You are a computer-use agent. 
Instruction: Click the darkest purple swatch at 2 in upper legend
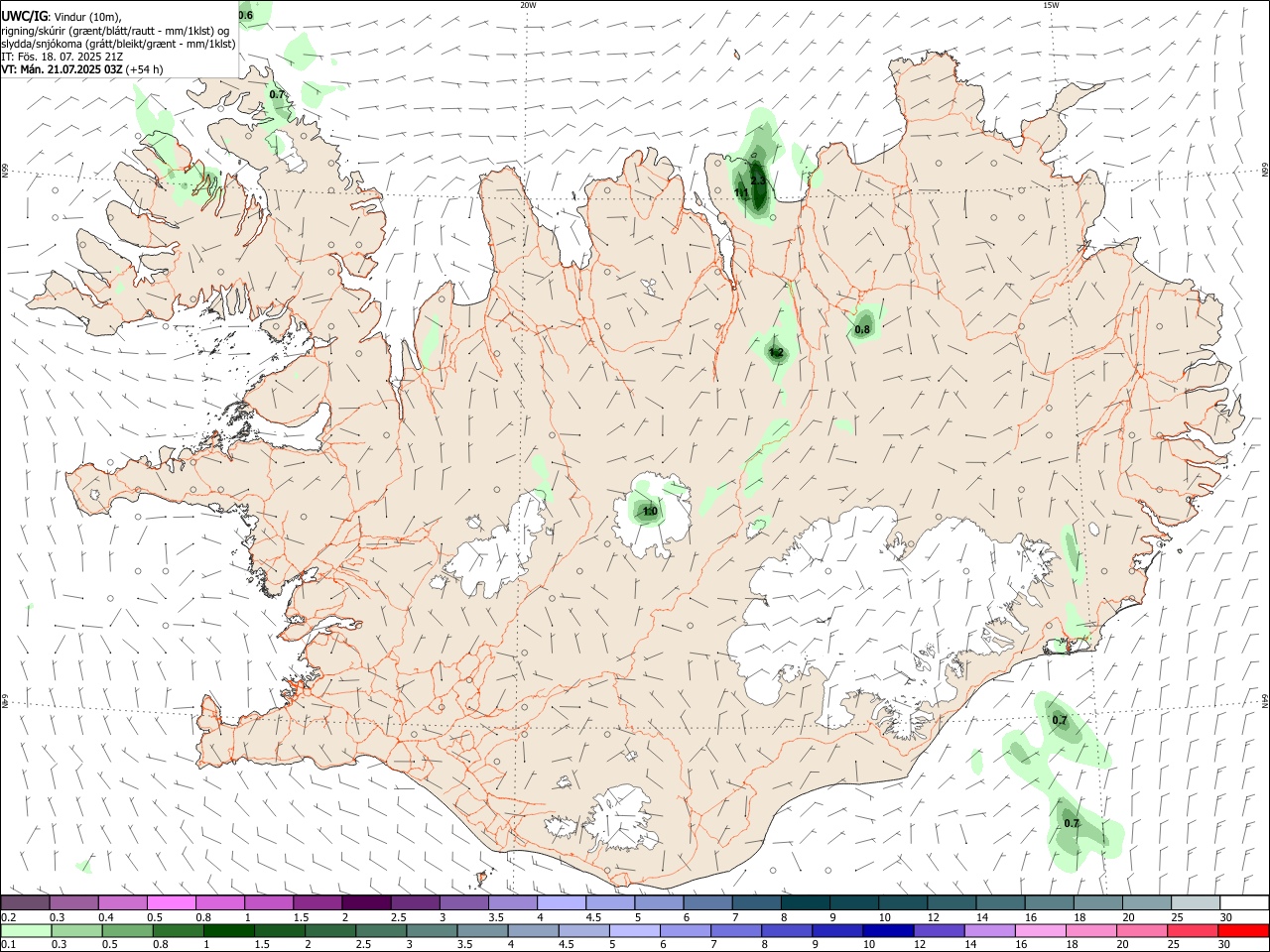366,903
